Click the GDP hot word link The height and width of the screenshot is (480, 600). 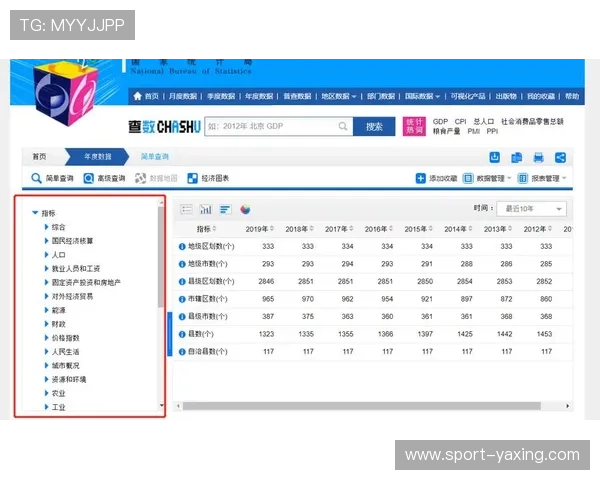click(x=440, y=121)
